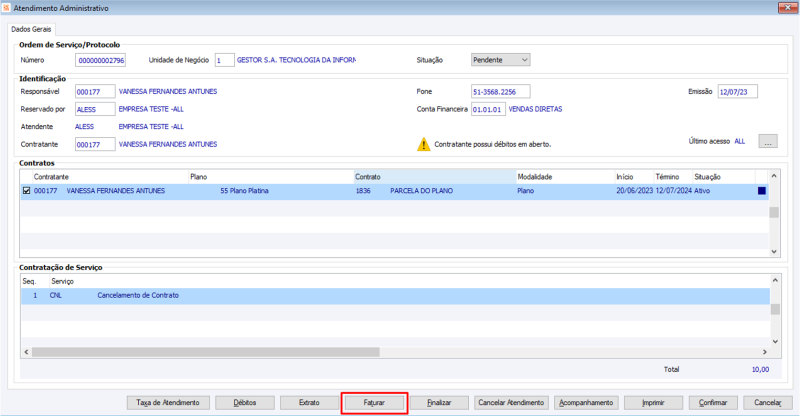Click the GESTOR S.A. business unit name
Screen dimensions: 800x416
[x=296, y=60]
